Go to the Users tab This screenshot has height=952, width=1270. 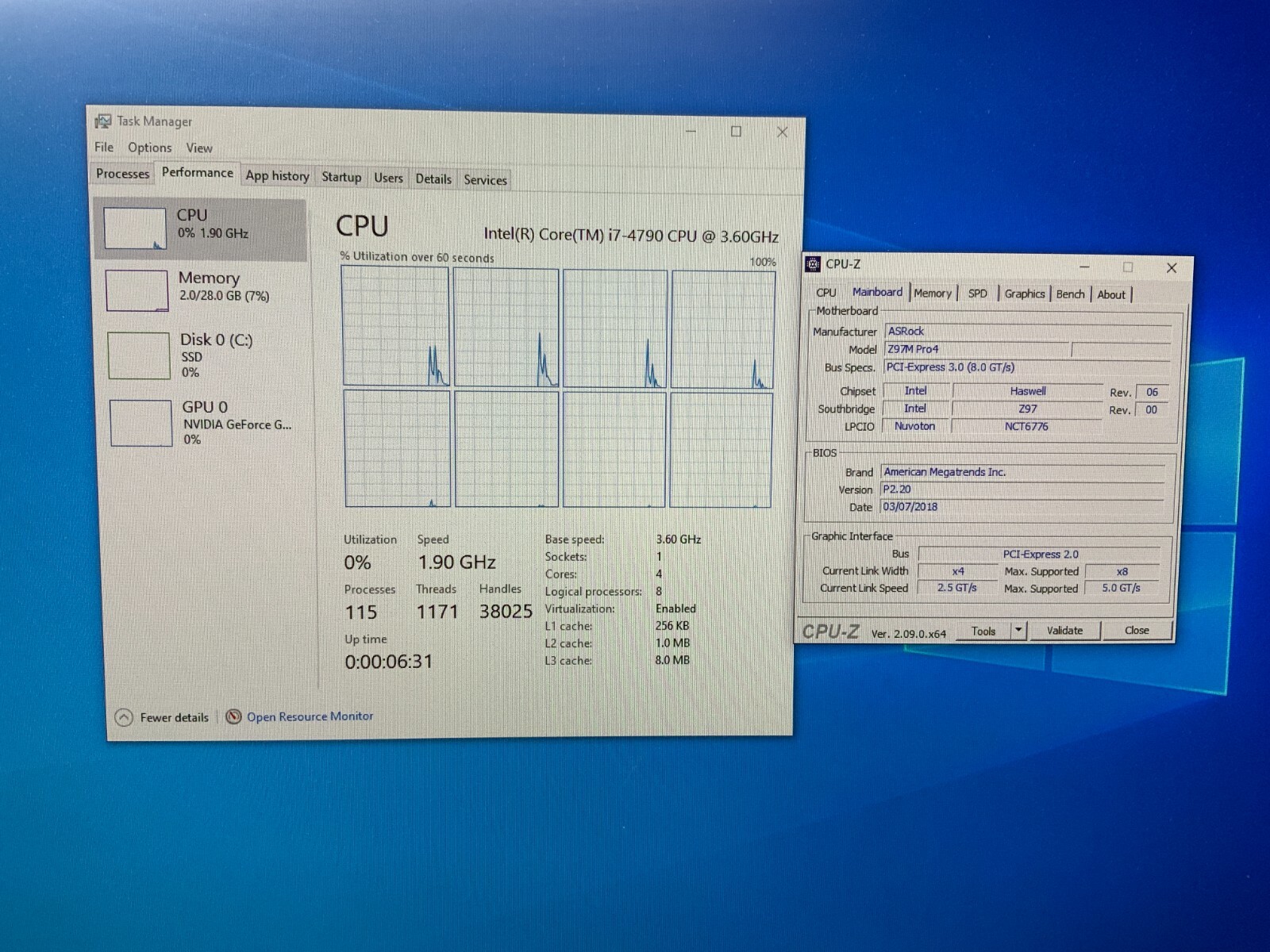[x=388, y=178]
